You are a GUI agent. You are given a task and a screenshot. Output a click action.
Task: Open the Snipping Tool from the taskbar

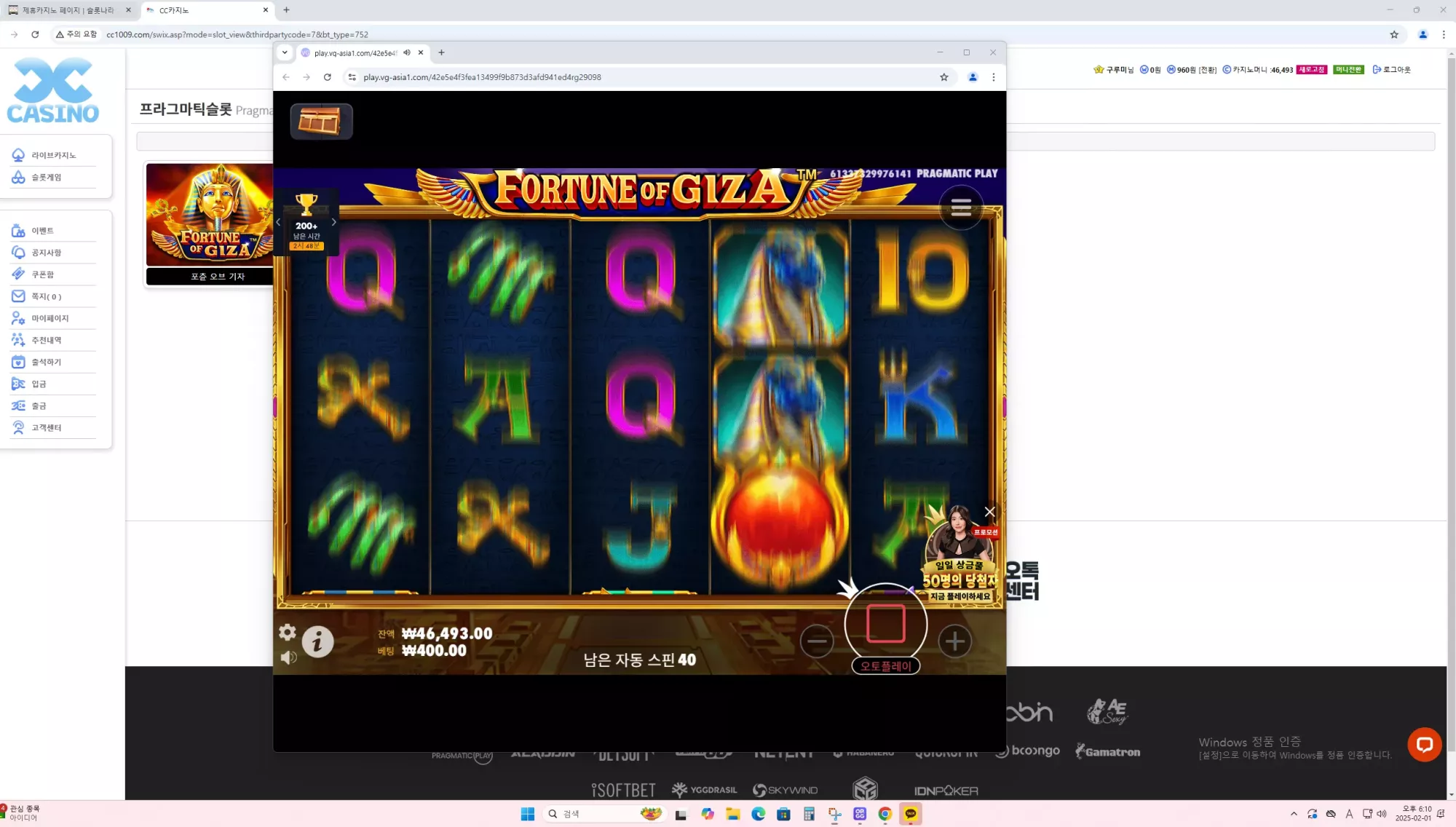[x=834, y=814]
